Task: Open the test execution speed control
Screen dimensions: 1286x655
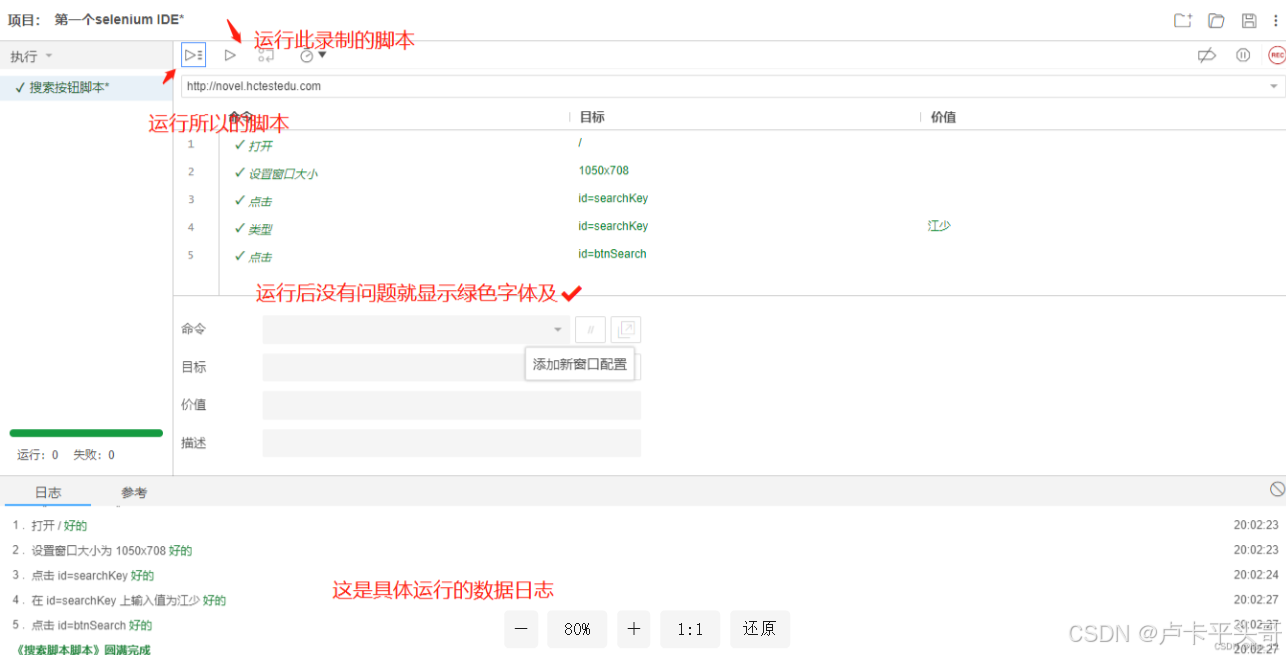Action: 313,55
